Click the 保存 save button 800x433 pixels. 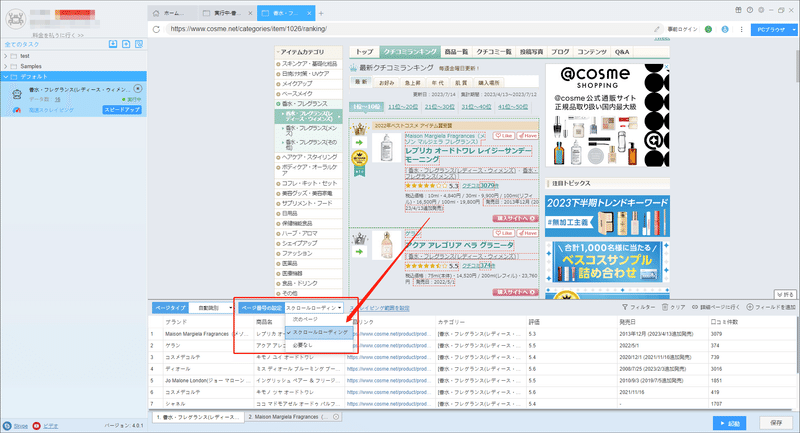pos(776,423)
